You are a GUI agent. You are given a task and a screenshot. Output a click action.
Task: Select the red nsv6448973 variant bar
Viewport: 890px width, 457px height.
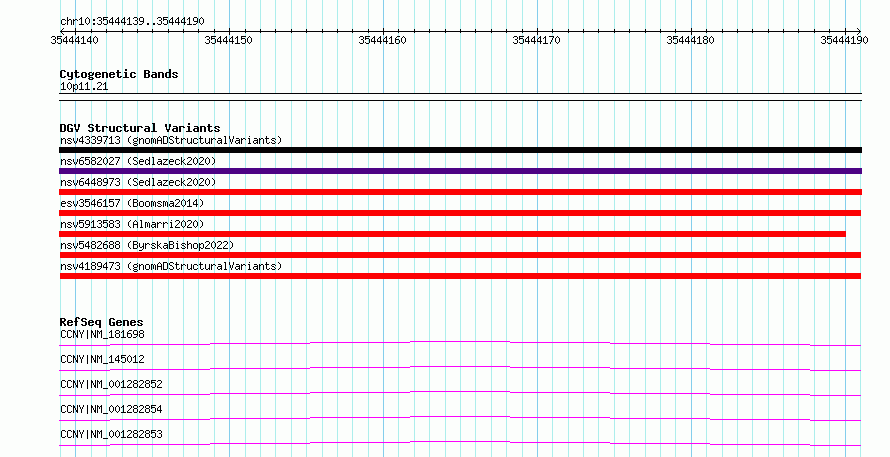click(460, 192)
